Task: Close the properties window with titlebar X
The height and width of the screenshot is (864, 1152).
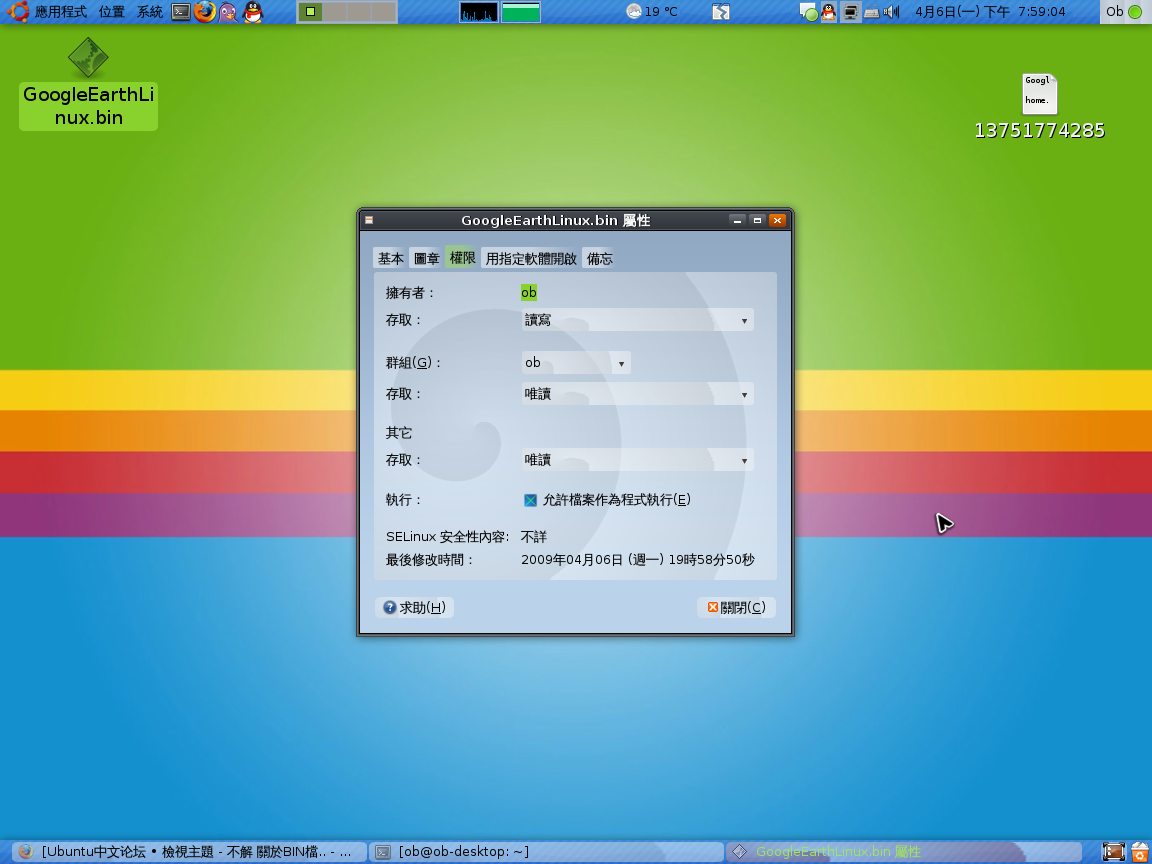Action: (x=777, y=220)
